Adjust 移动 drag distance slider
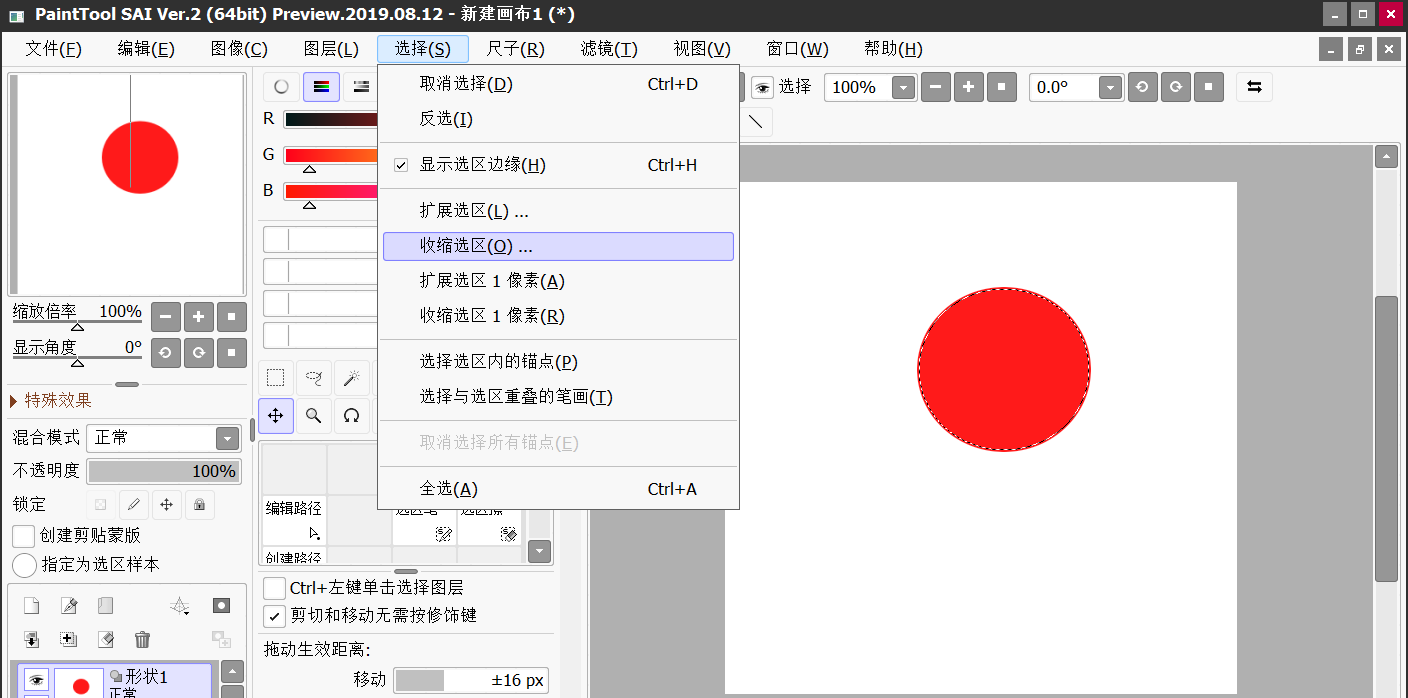Screen dimensions: 1408x698 tap(471, 680)
